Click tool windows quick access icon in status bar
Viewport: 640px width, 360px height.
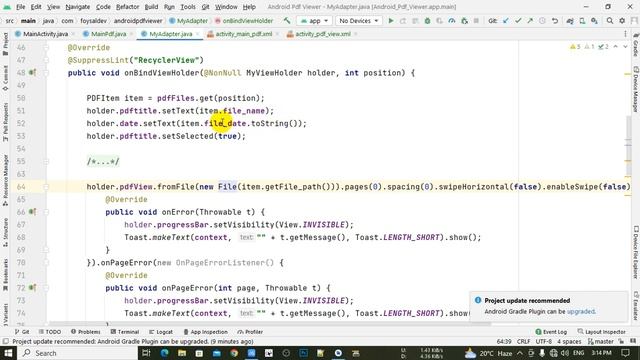click(x=5, y=341)
